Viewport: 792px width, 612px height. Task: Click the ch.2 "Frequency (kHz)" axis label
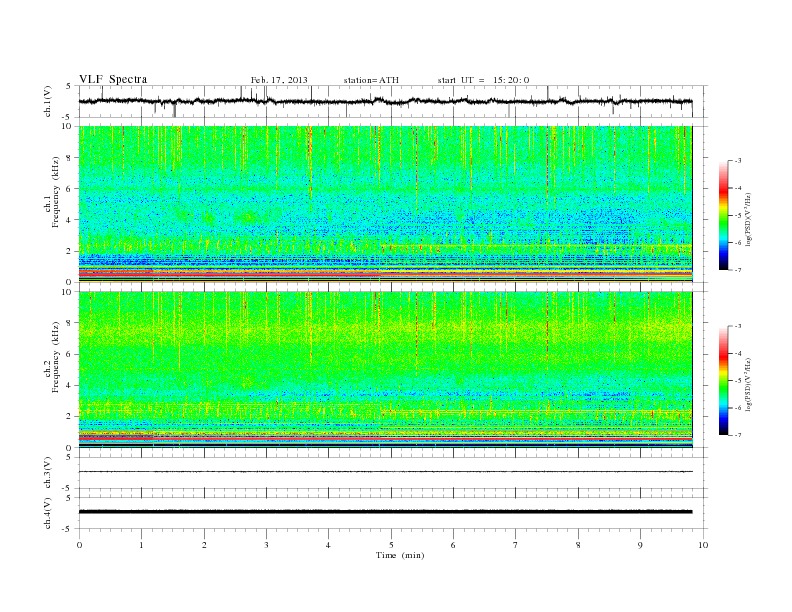[55, 357]
